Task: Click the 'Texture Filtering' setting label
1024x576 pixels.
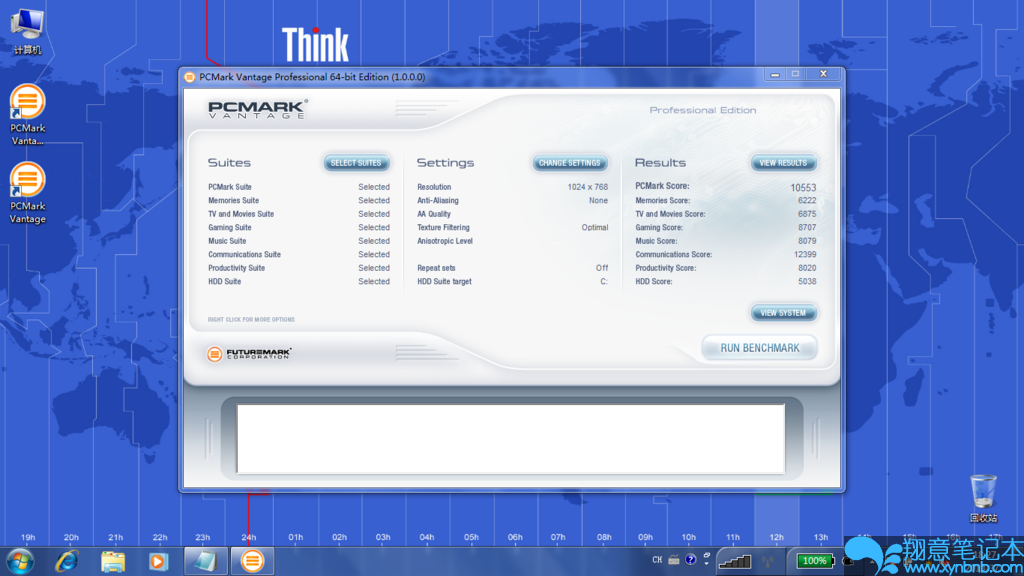Action: coord(443,228)
